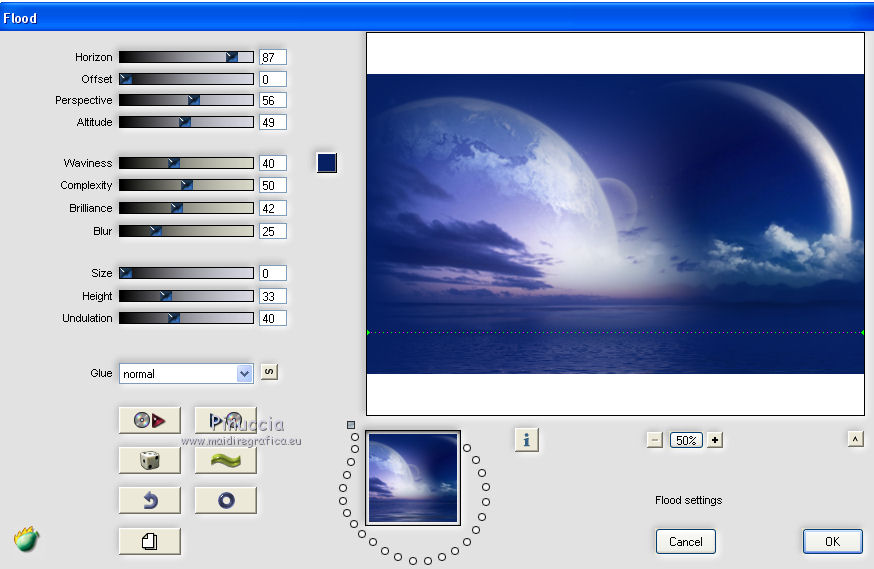The height and width of the screenshot is (569, 874).
Task: Click the copy pages button
Action: click(149, 541)
